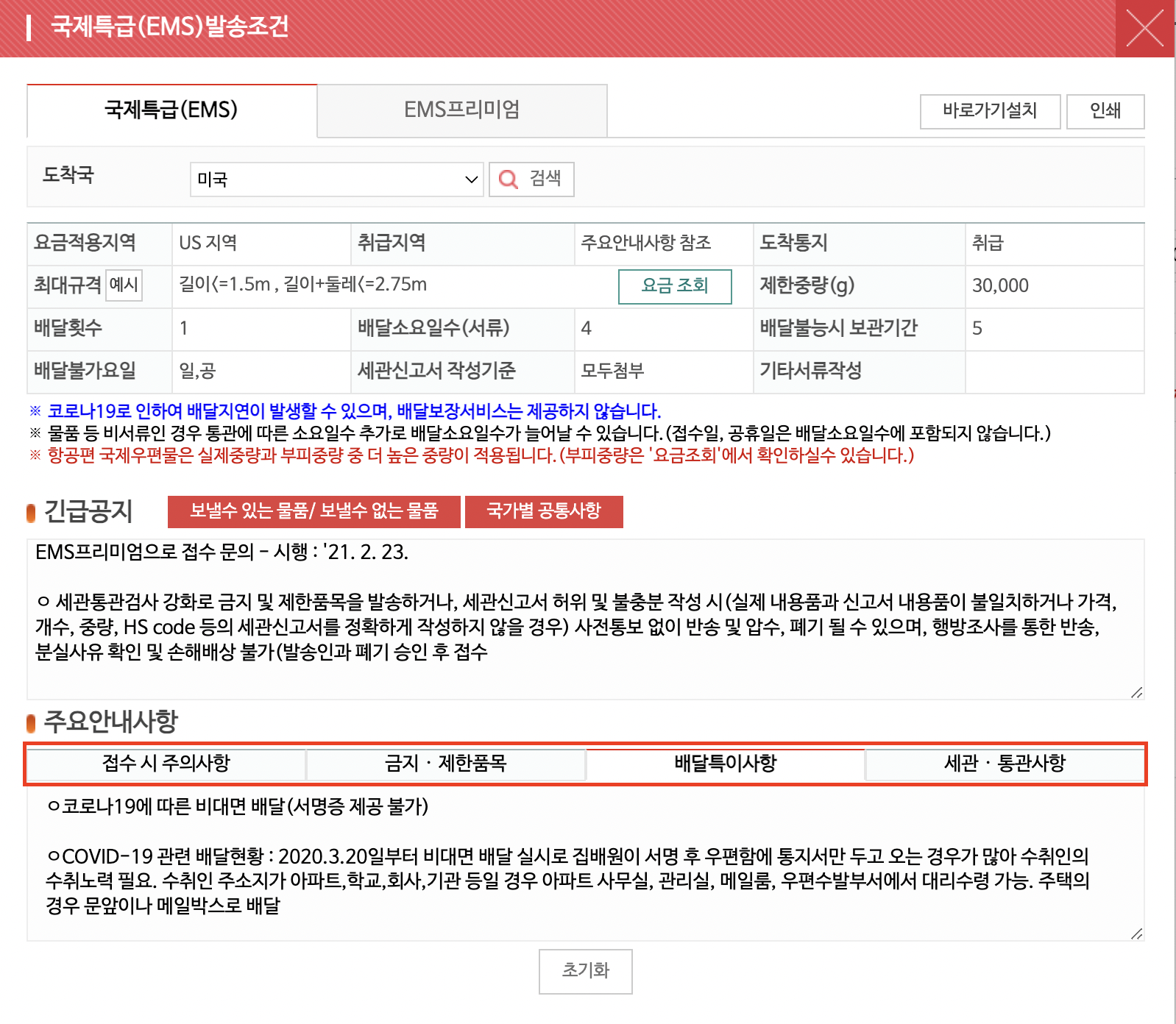Click the '길이<=1.5m , 길이+둘레<=2.75m' text
This screenshot has height=1024, width=1176.
pyautogui.click(x=302, y=285)
